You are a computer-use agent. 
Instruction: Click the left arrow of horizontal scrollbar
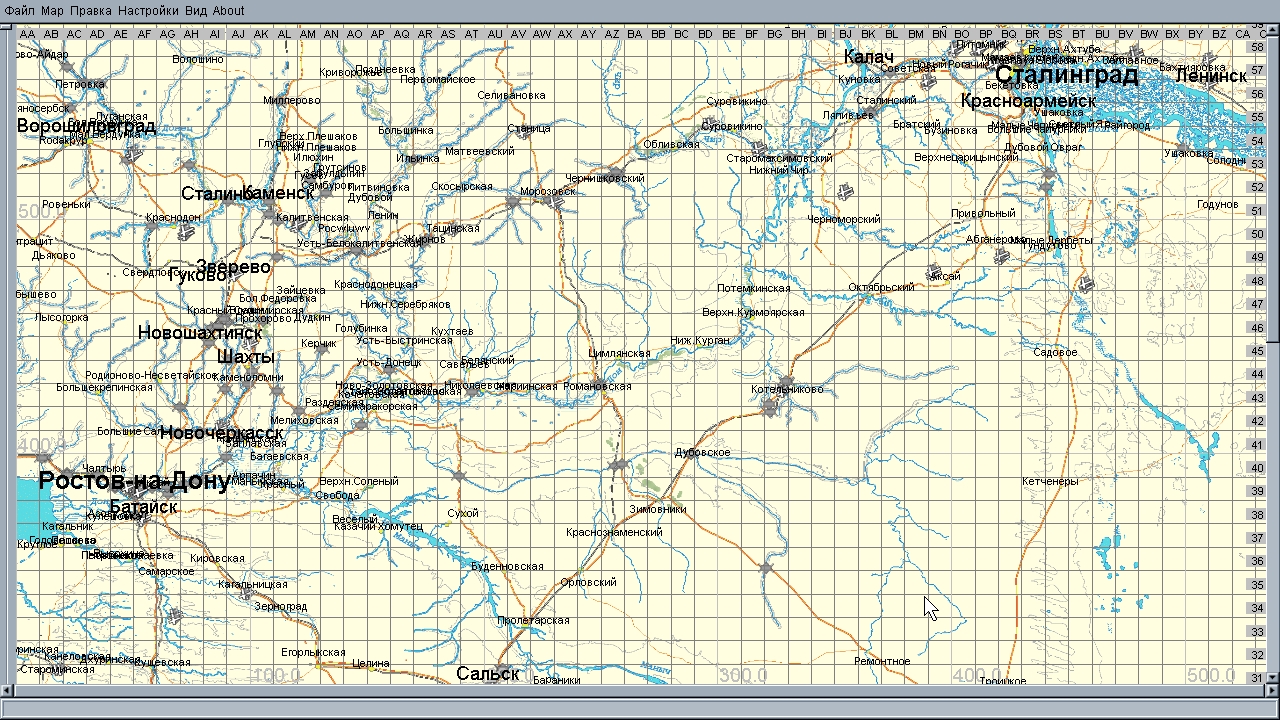(x=8, y=691)
